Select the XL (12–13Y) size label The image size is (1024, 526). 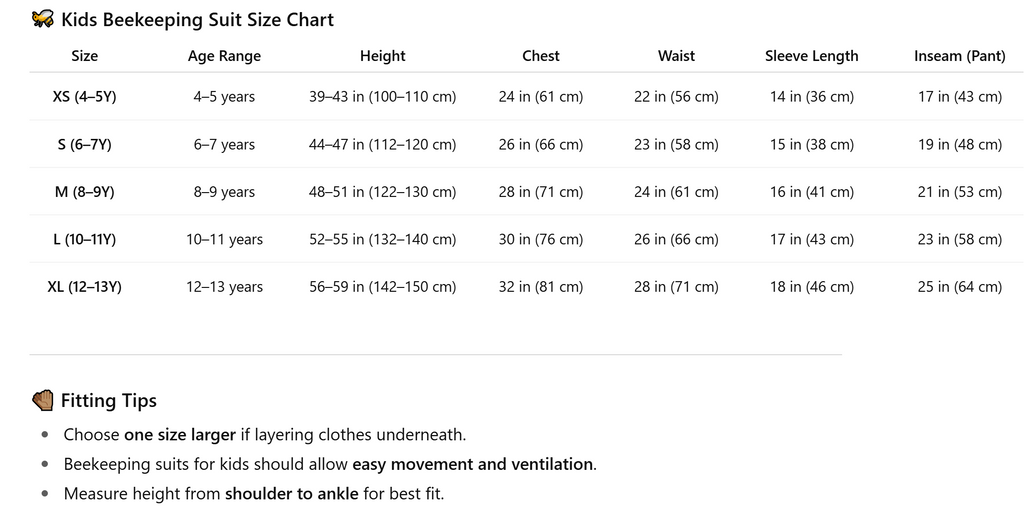[x=85, y=287]
